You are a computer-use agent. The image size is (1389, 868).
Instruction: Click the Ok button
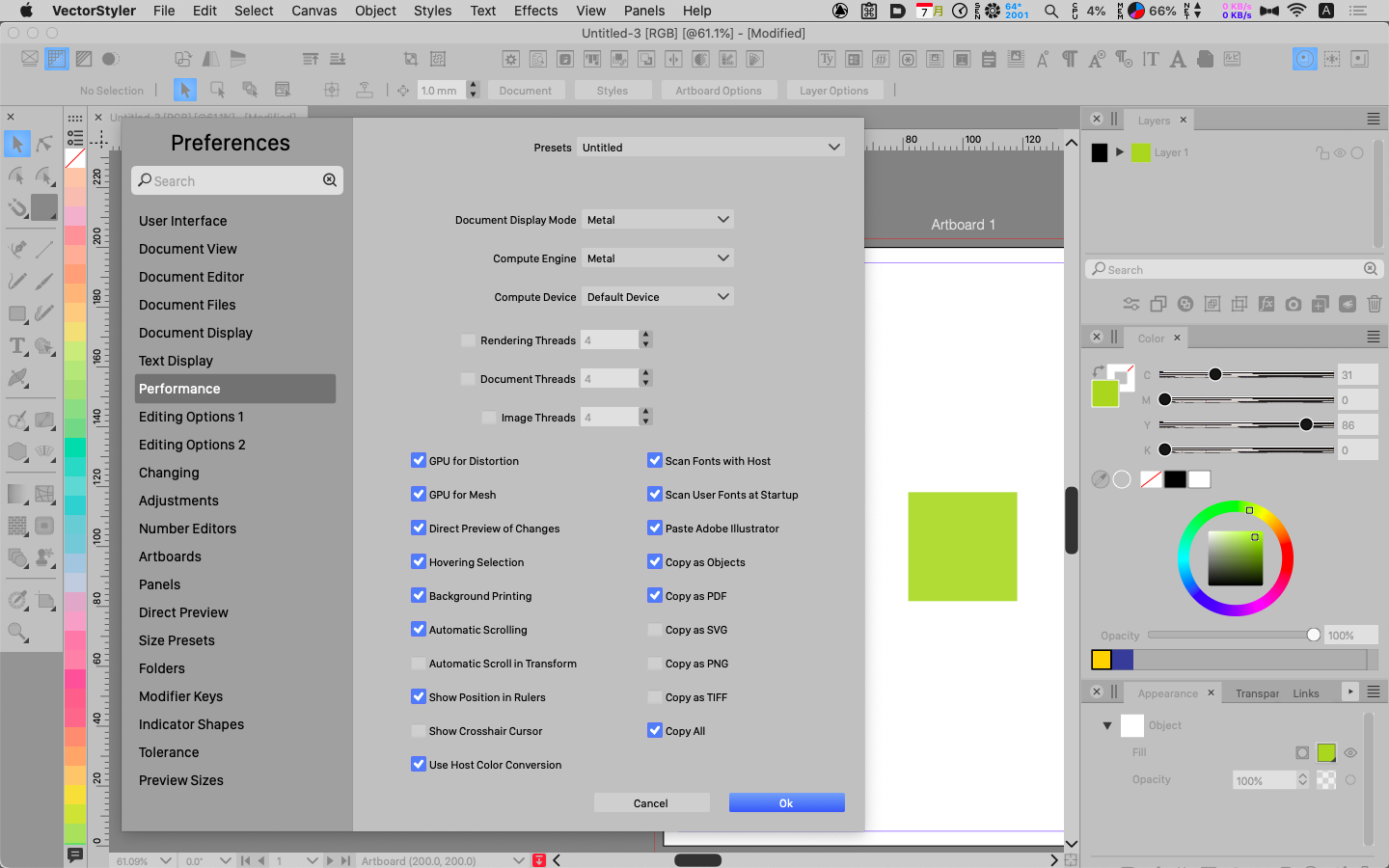(x=786, y=803)
